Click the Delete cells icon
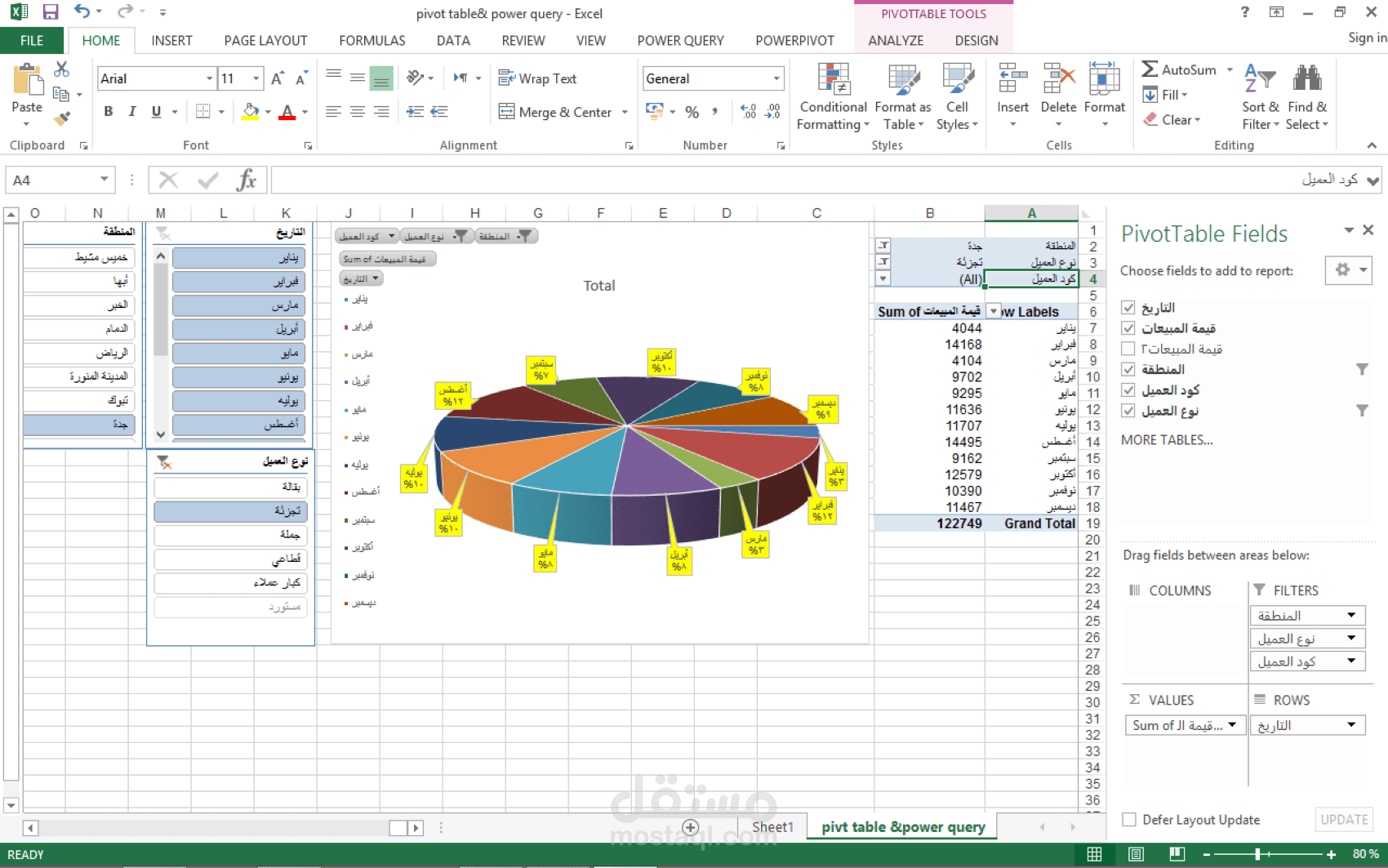1388x868 pixels. point(1058,80)
